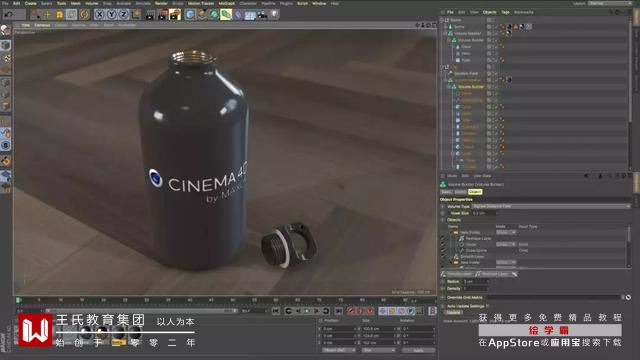Image resolution: width=640 pixels, height=360 pixels.
Task: Open Mode dropdown of first New Folder row
Action: pos(506,232)
